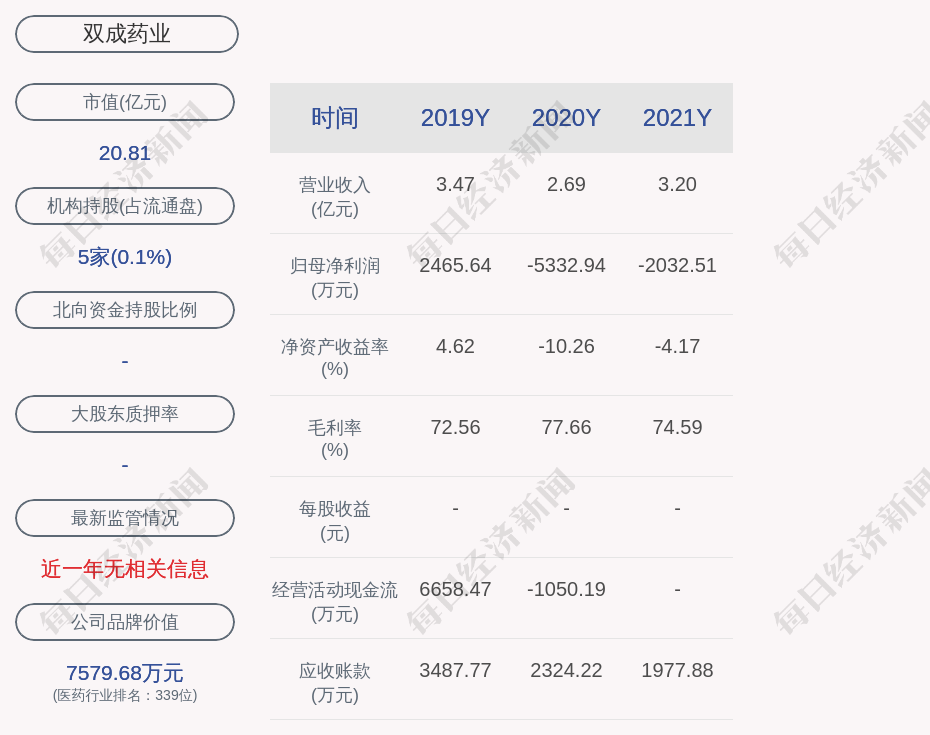Image resolution: width=930 pixels, height=735 pixels.
Task: Click the gross margin value 77.66
Action: click(566, 427)
